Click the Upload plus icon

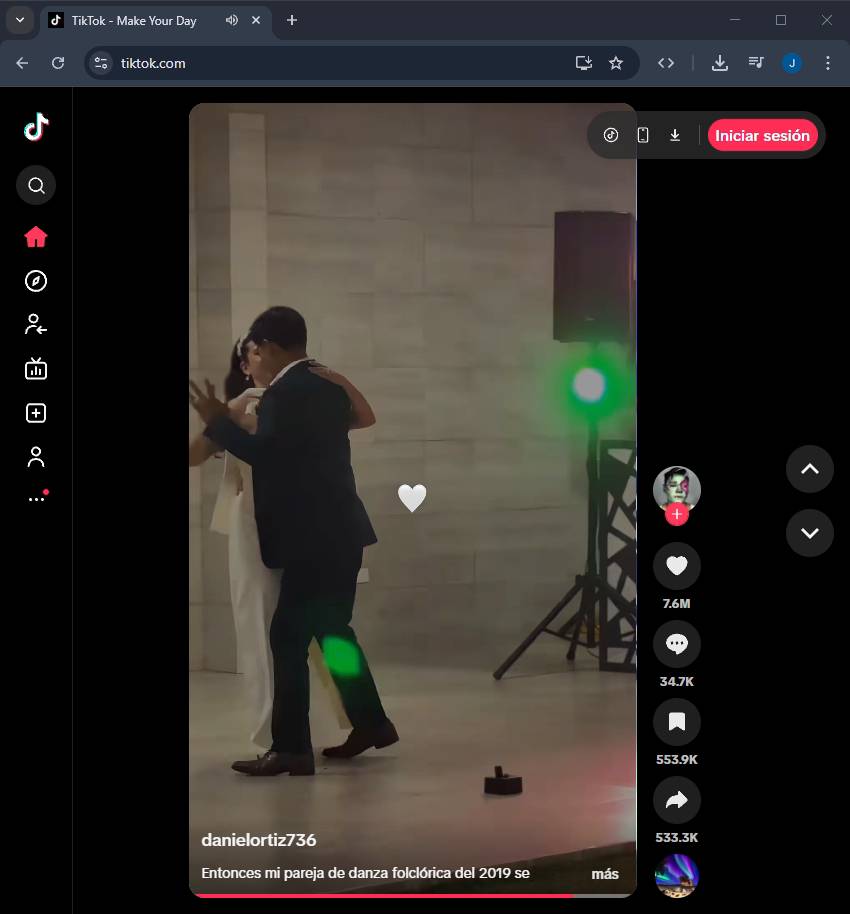coord(36,413)
